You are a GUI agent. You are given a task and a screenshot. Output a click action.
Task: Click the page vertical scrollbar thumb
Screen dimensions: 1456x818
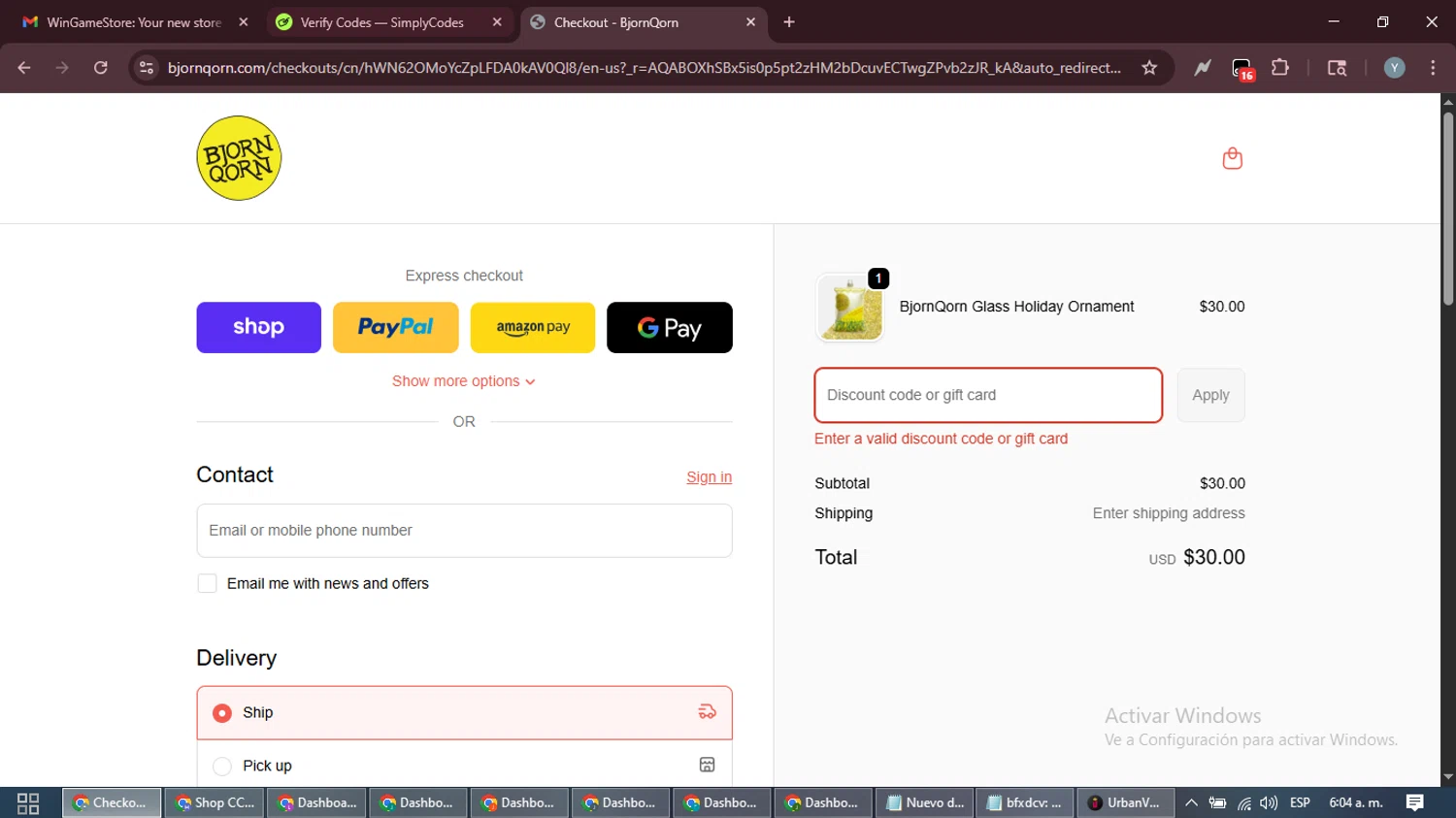[x=1447, y=209]
